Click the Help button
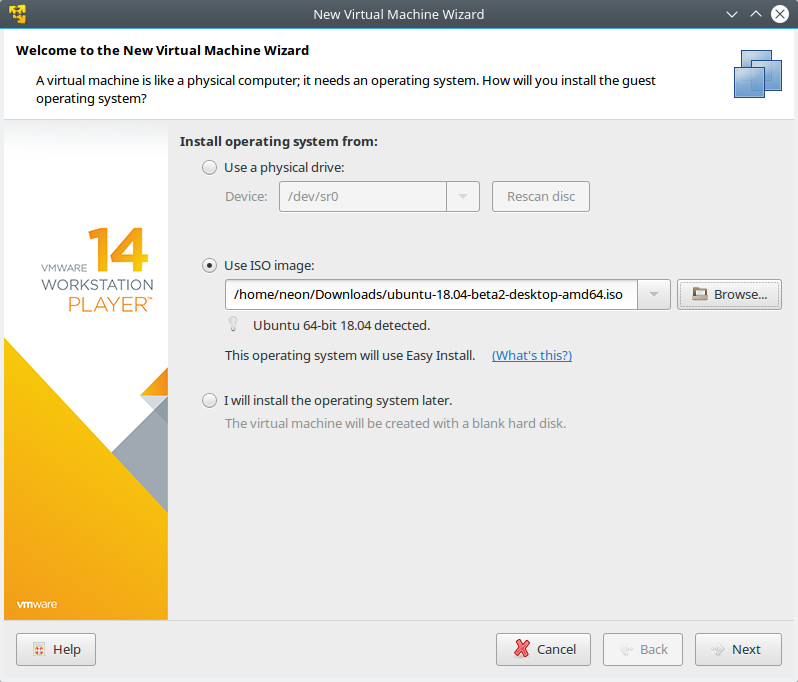 tap(56, 649)
